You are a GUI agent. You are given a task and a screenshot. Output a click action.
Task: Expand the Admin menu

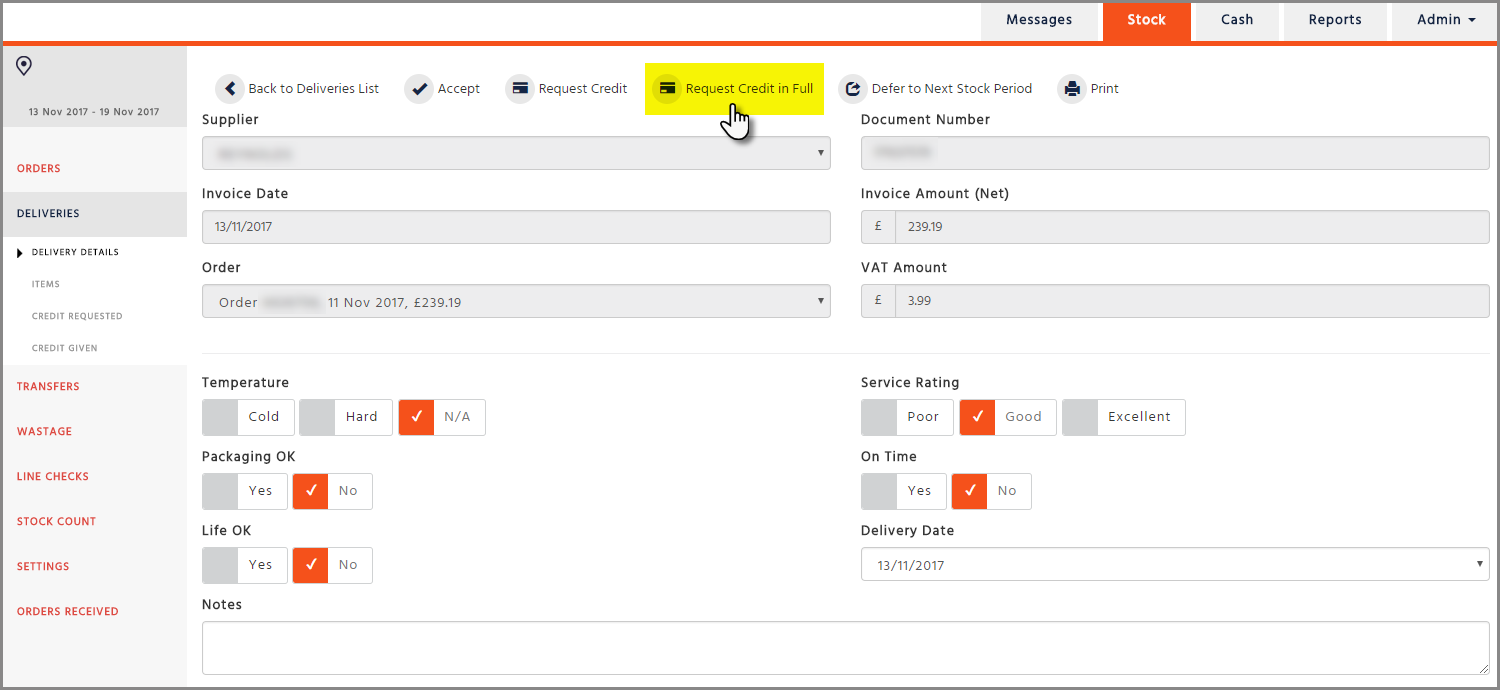click(x=1446, y=20)
